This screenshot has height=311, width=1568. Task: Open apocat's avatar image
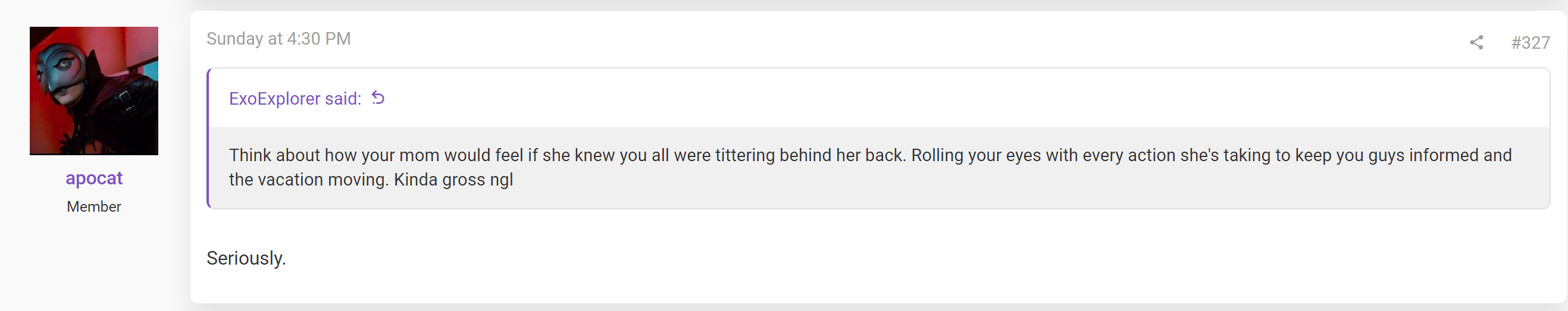click(x=94, y=90)
